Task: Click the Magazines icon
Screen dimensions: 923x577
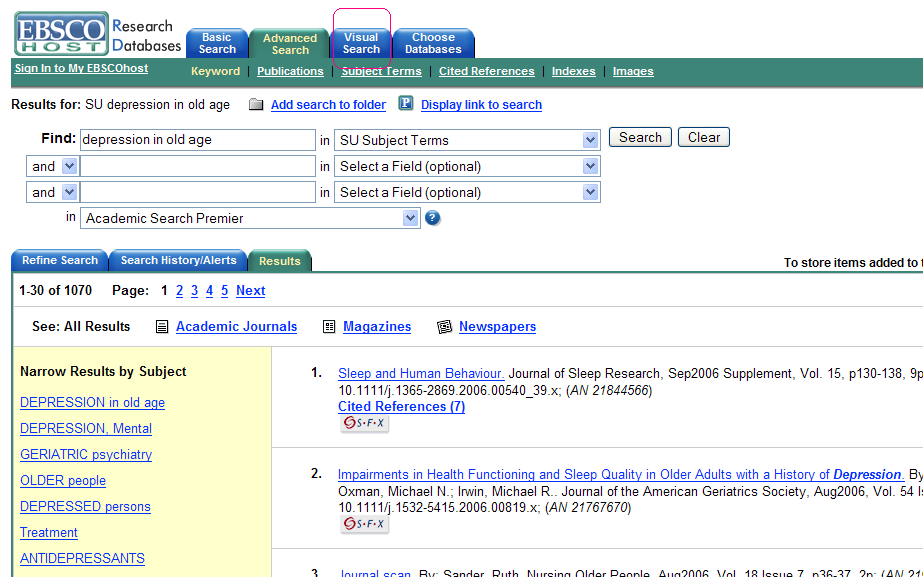Action: [x=329, y=327]
